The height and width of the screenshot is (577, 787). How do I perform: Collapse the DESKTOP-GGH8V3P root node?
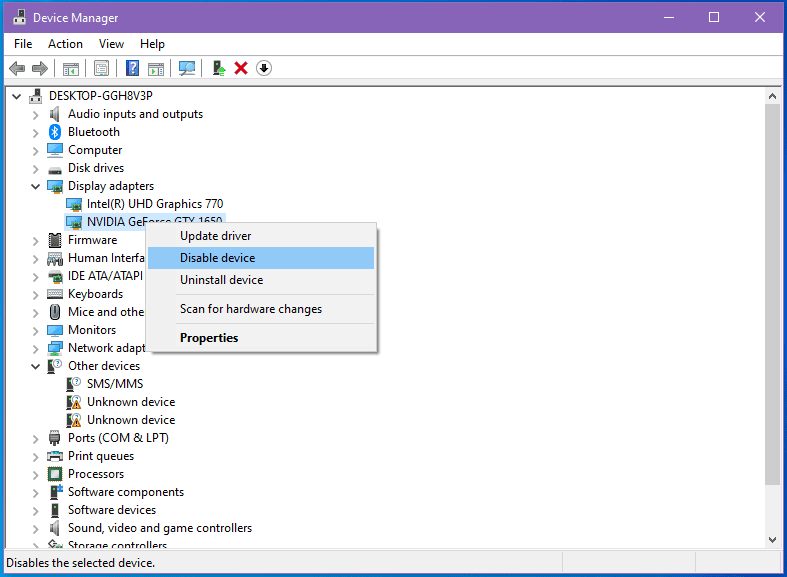(x=17, y=96)
